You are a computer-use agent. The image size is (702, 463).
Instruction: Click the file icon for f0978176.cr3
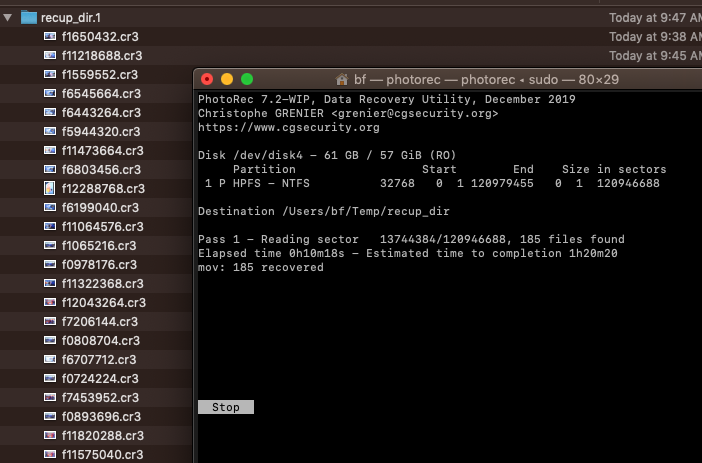tap(50, 265)
